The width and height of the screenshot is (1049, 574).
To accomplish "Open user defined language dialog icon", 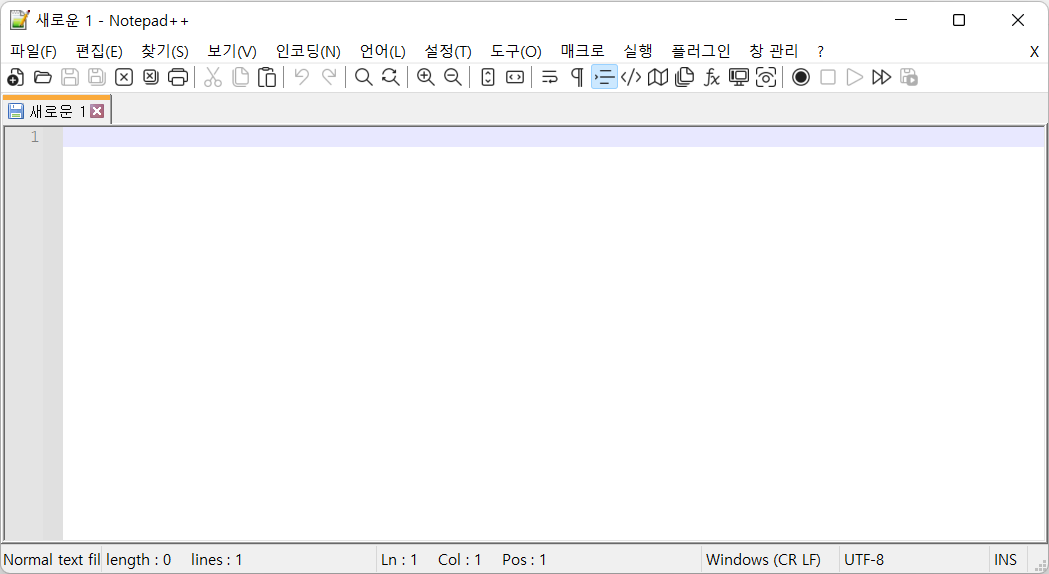I will [x=631, y=78].
